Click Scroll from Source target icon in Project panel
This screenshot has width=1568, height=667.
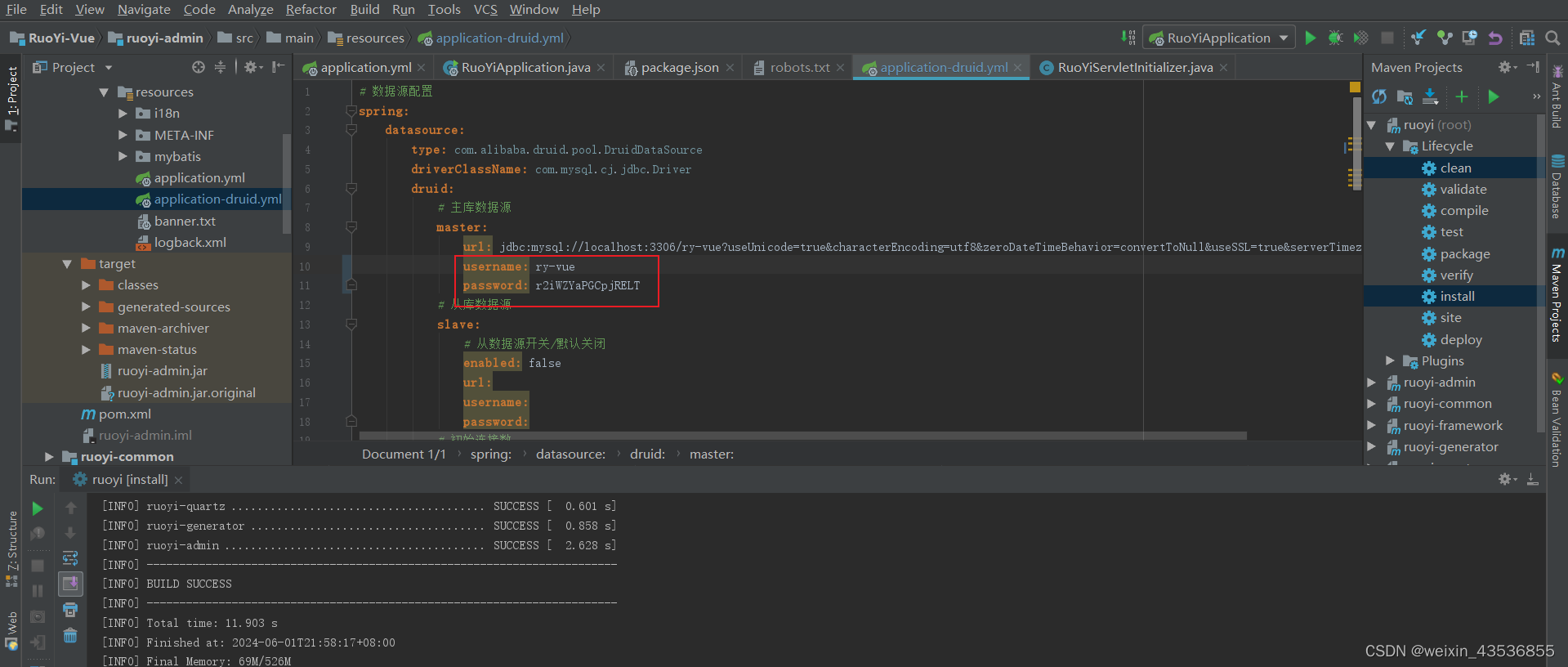(x=199, y=67)
